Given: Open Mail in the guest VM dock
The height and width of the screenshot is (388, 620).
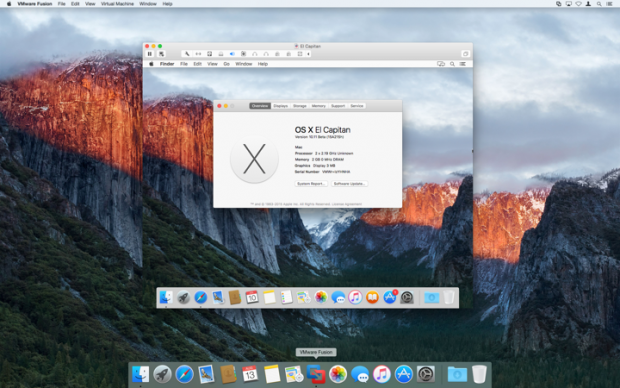Looking at the screenshot, I should [x=218, y=297].
